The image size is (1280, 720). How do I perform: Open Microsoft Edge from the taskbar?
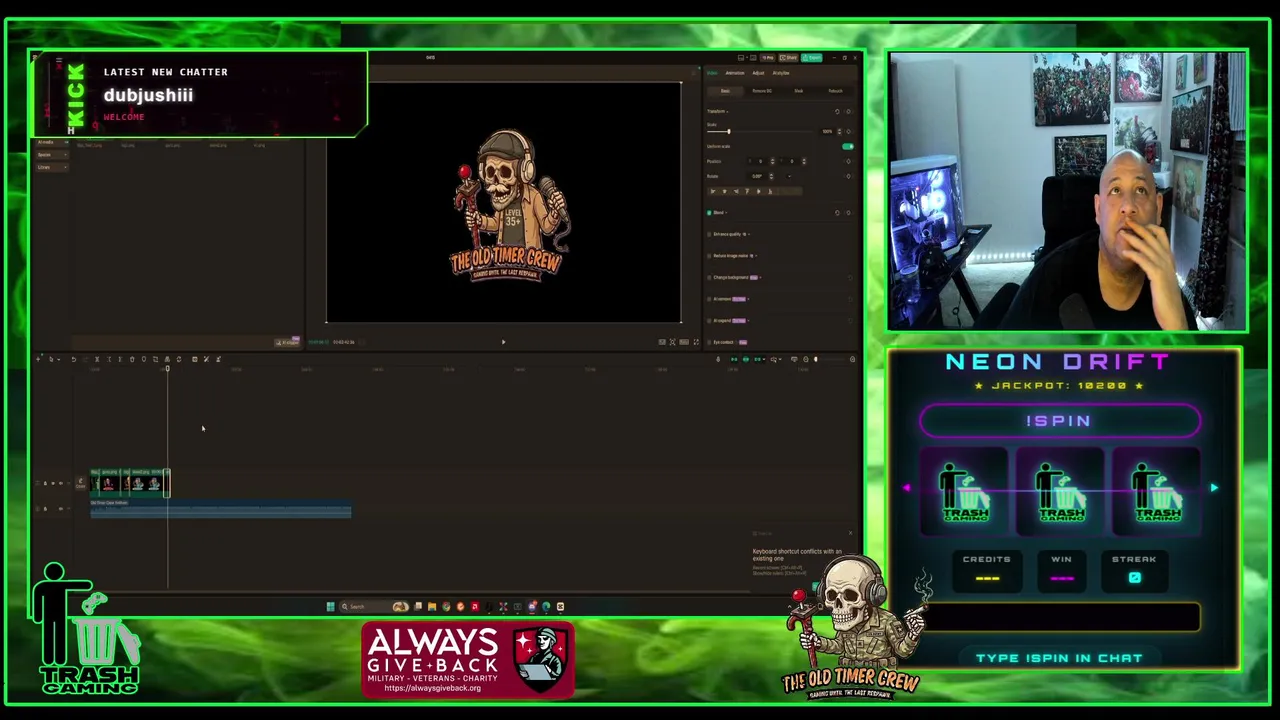click(x=546, y=606)
